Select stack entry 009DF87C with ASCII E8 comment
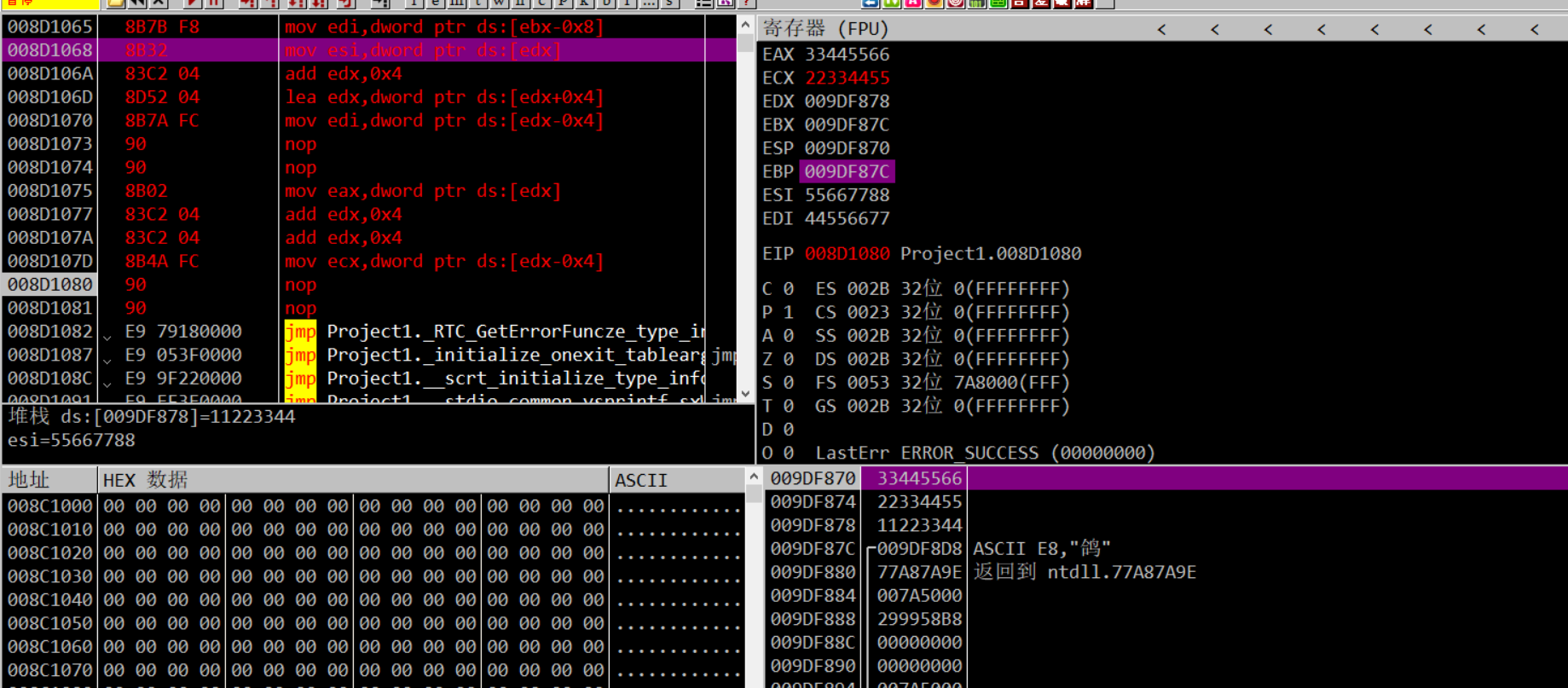 1168,549
